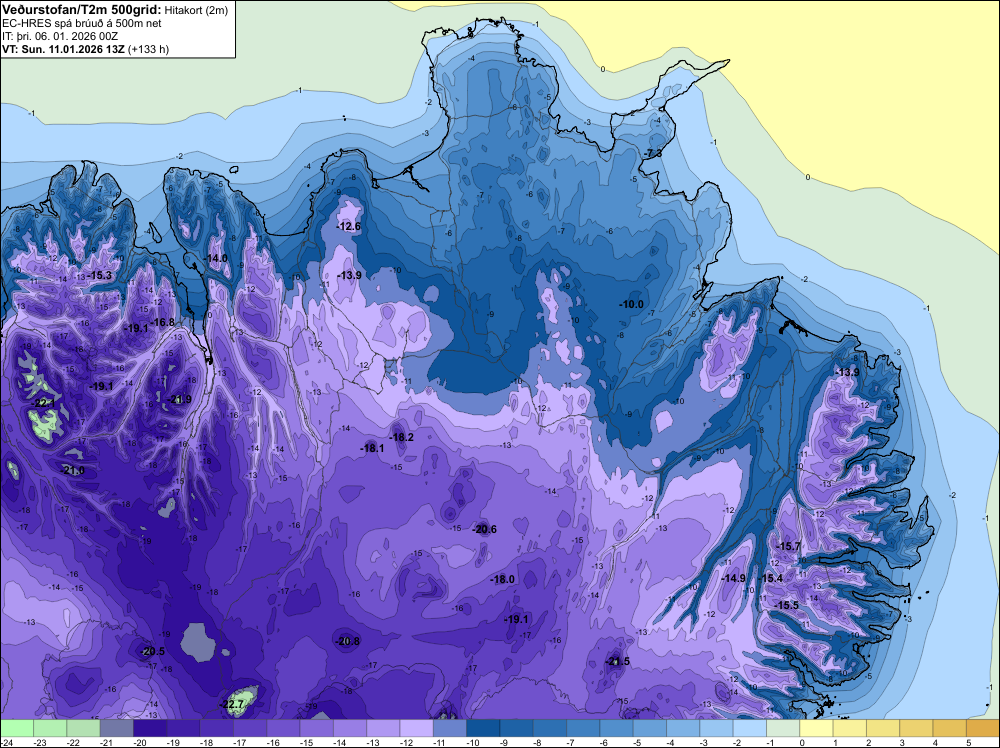
Task: Click the '-3' legend scale label
Action: point(705,742)
